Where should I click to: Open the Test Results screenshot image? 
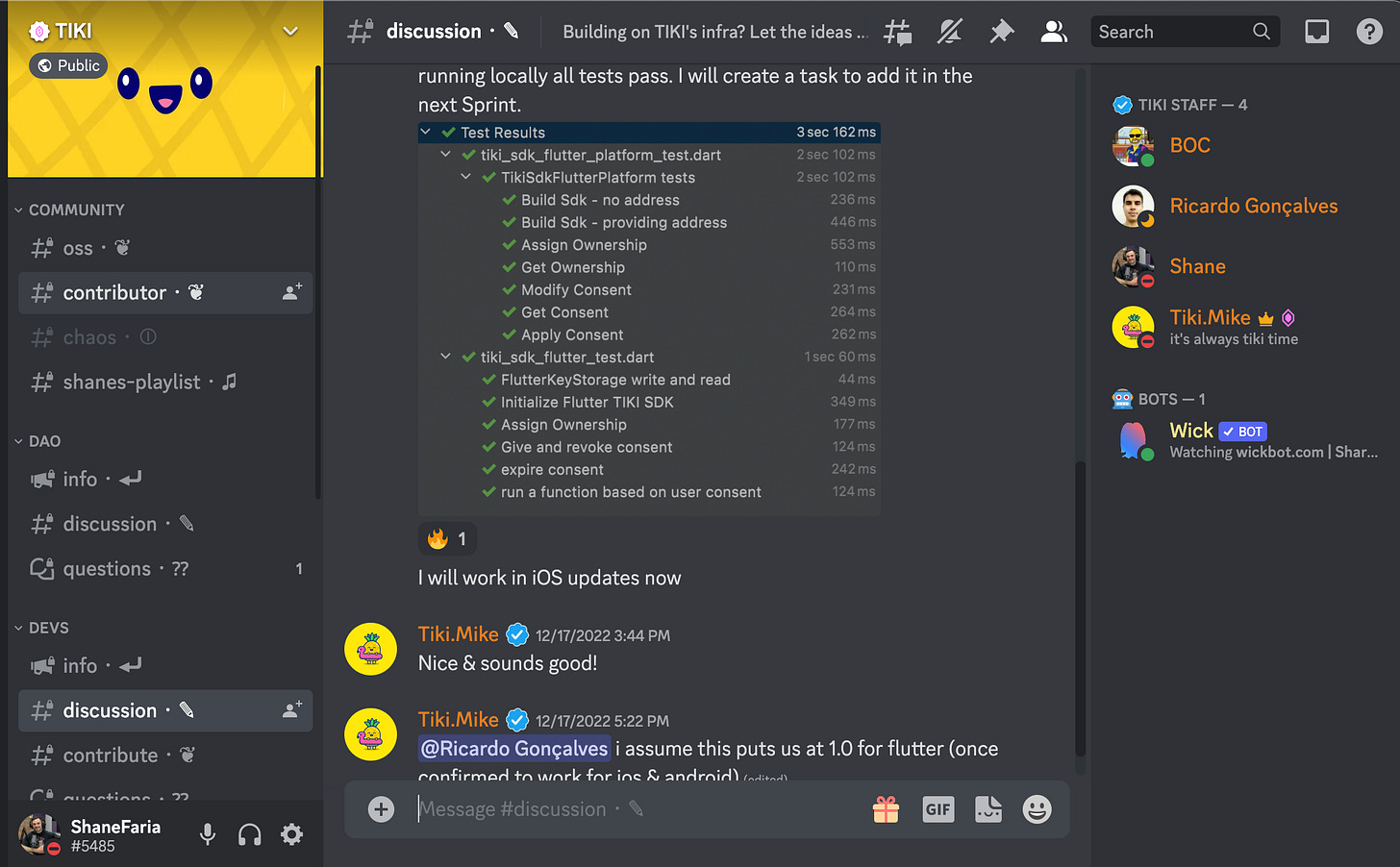649,318
